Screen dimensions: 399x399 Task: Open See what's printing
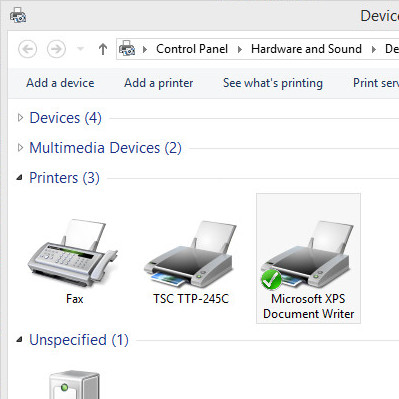[273, 83]
